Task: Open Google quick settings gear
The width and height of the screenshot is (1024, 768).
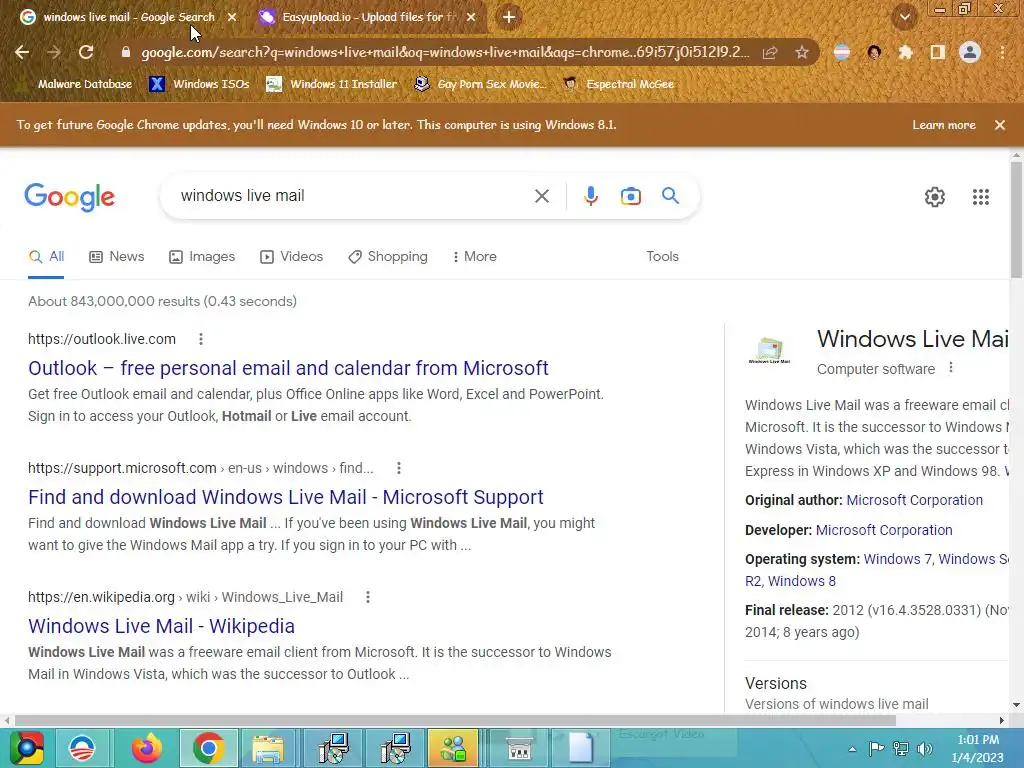Action: click(935, 197)
